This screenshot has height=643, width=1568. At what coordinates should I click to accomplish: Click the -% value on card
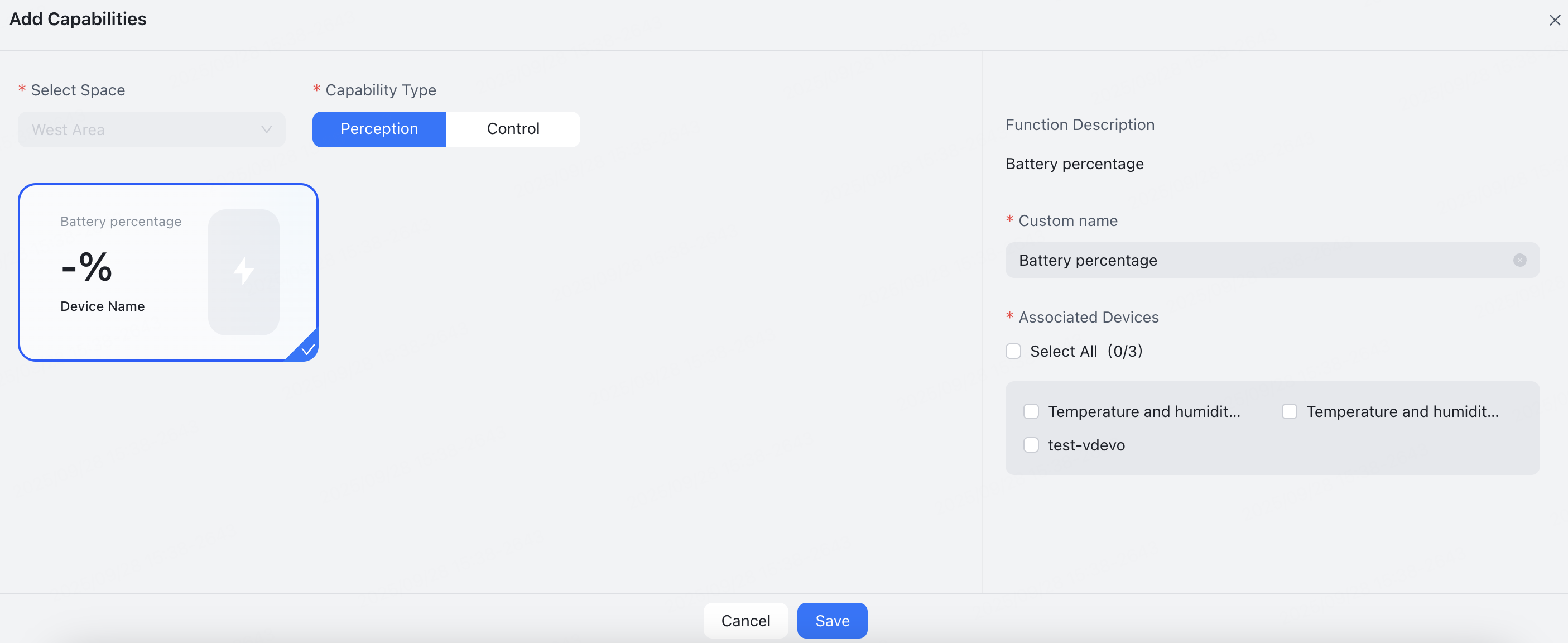point(86,267)
